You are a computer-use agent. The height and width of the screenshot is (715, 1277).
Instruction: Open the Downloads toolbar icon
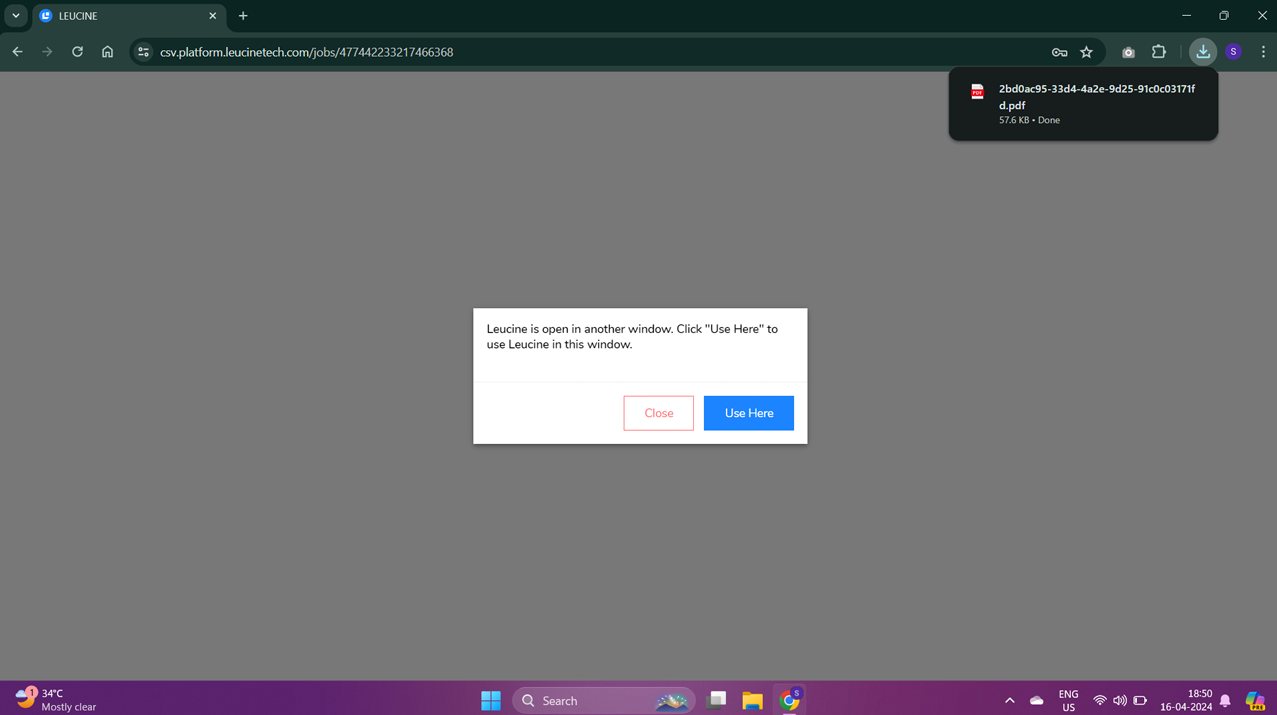point(1203,52)
